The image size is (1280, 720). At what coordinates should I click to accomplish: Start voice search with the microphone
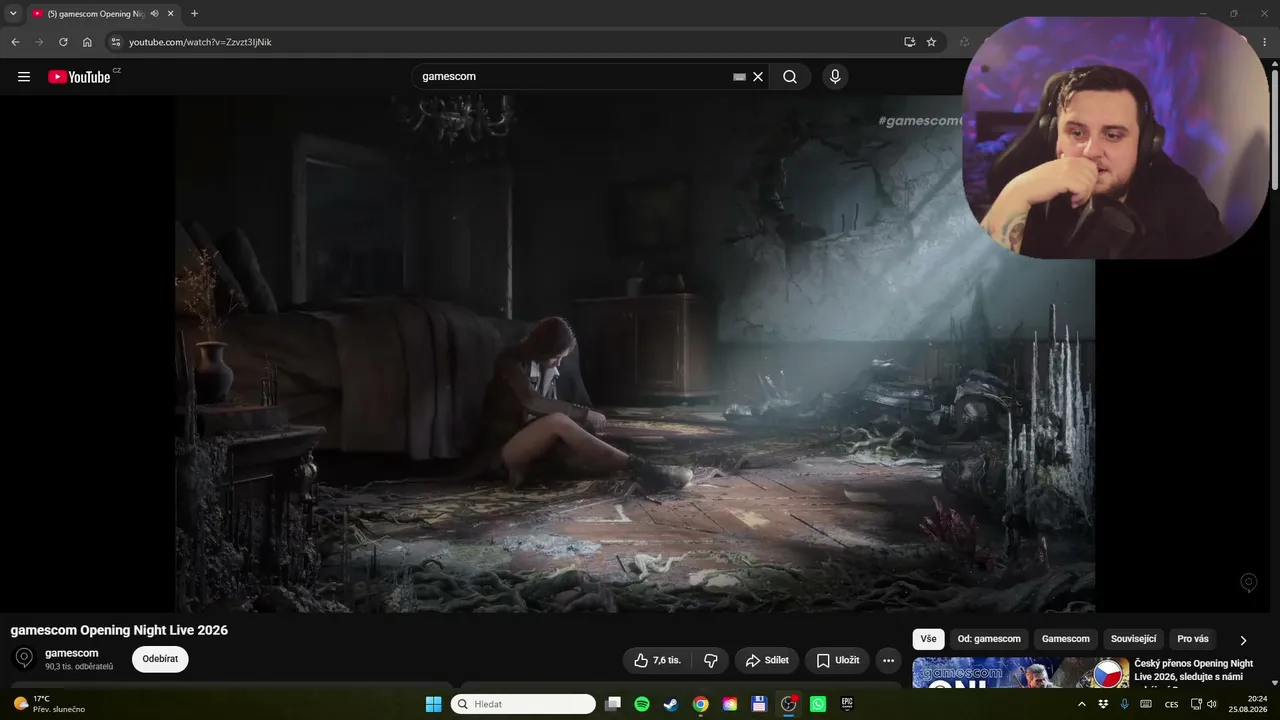835,77
